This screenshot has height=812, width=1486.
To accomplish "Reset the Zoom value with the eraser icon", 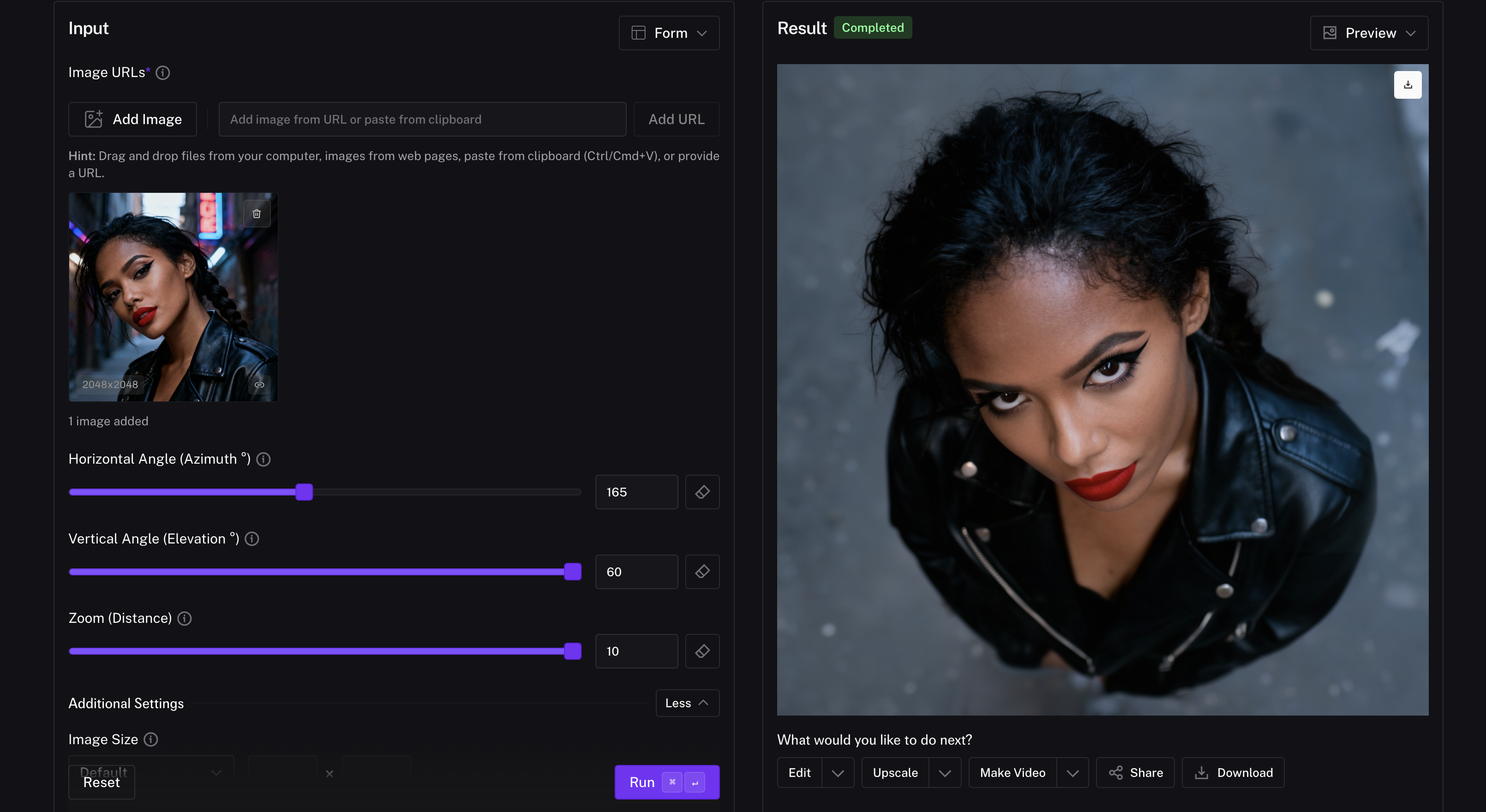I will click(702, 651).
